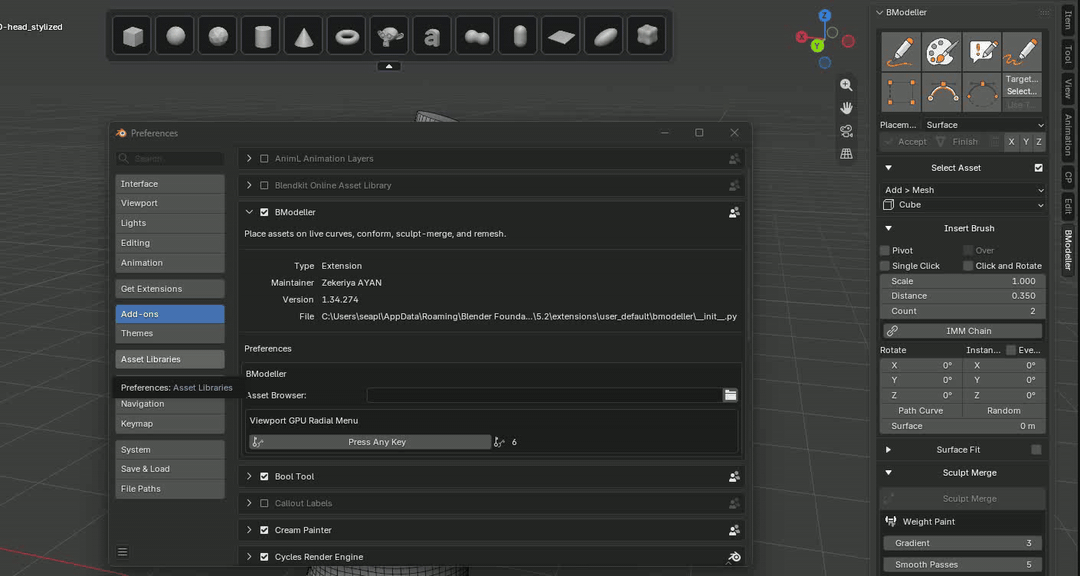Enable the Single Click option
Screen dimensions: 1080x576
[x=885, y=266]
